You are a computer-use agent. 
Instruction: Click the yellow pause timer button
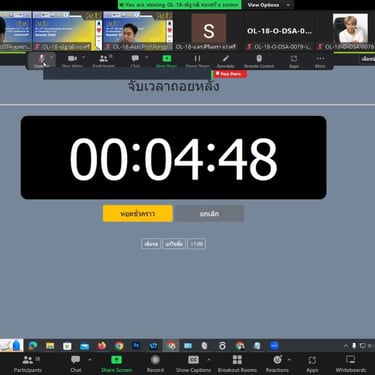pos(138,213)
